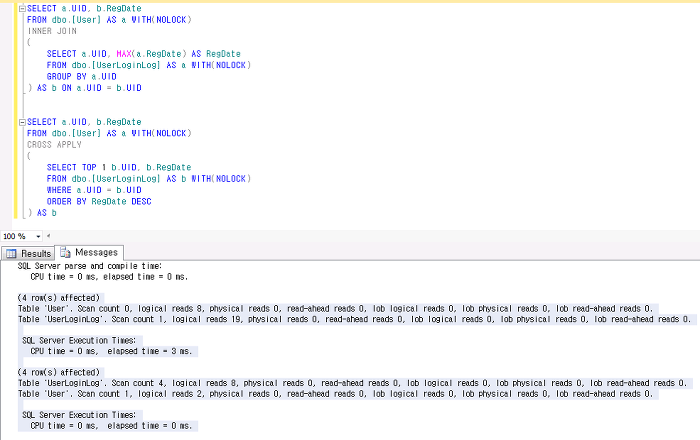700x440 pixels.
Task: Click 'WHERE a.UID = b.UID' line
Action: [94, 190]
